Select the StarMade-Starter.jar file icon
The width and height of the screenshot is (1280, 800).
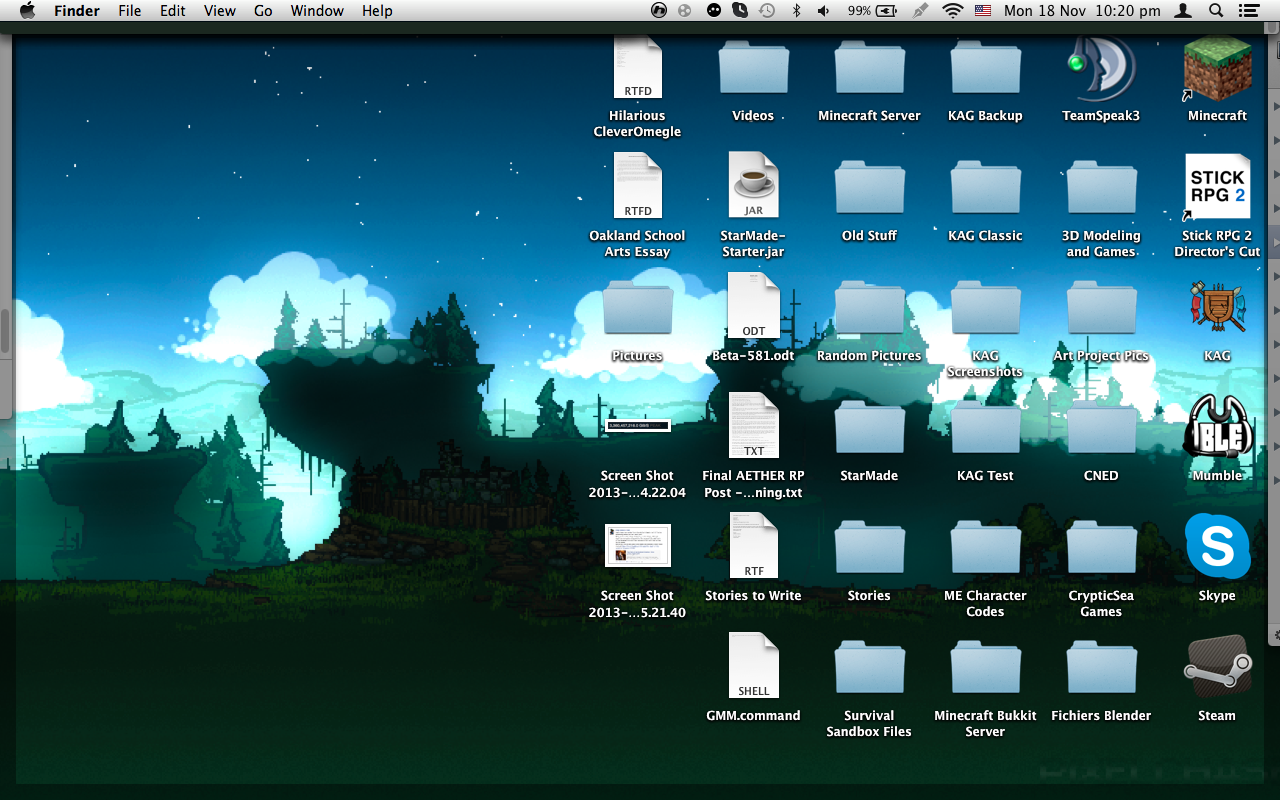[753, 185]
